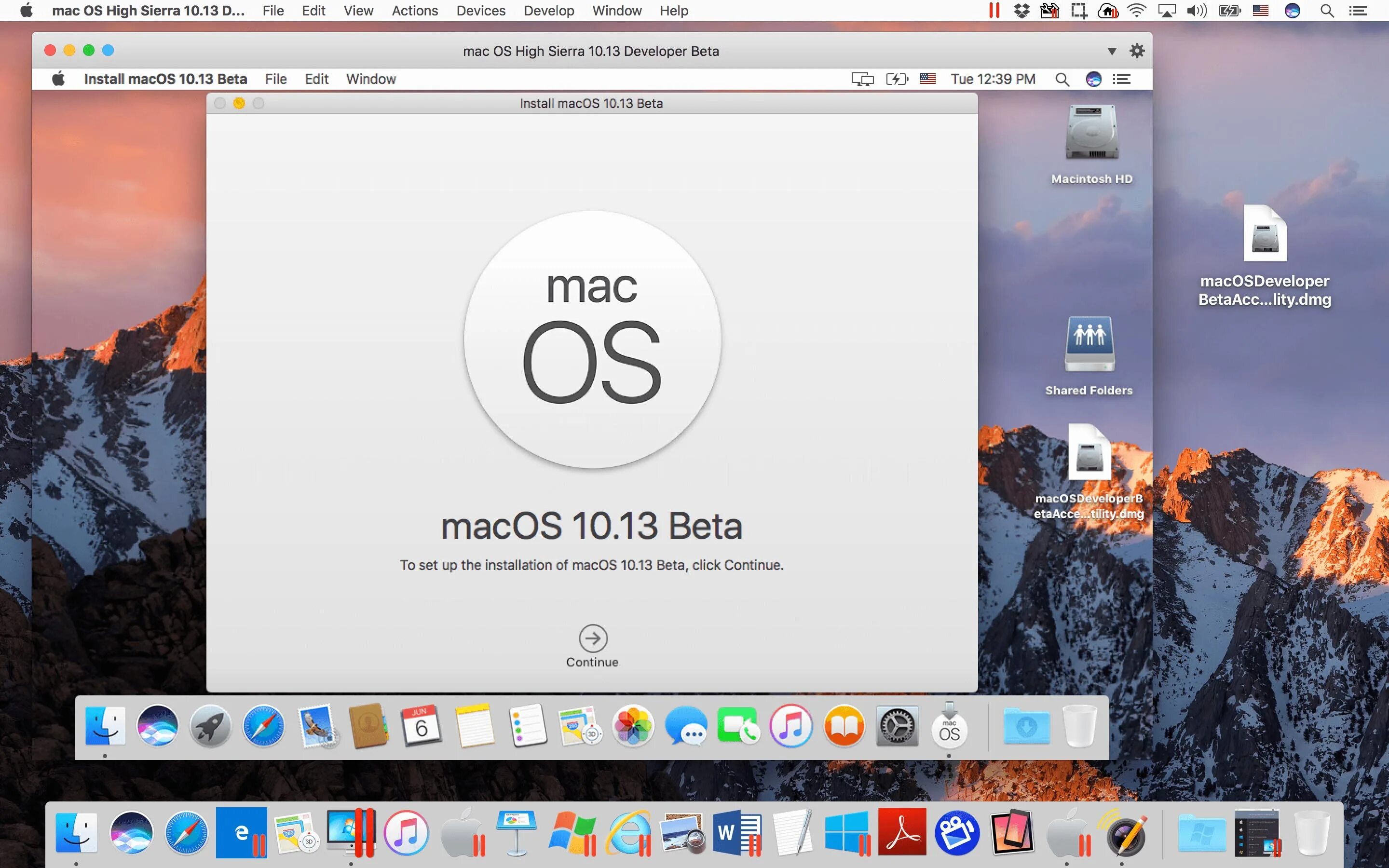Open Trash in the VM dock
Screen dimensions: 1389x868
[x=1079, y=726]
